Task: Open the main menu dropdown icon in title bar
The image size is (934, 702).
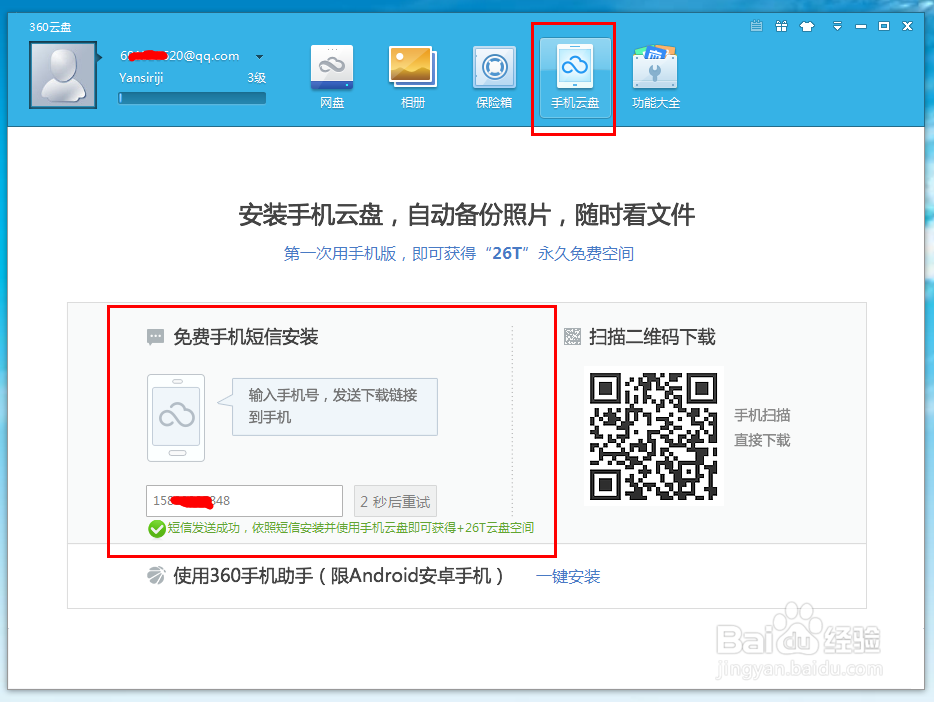Action: coord(838,26)
